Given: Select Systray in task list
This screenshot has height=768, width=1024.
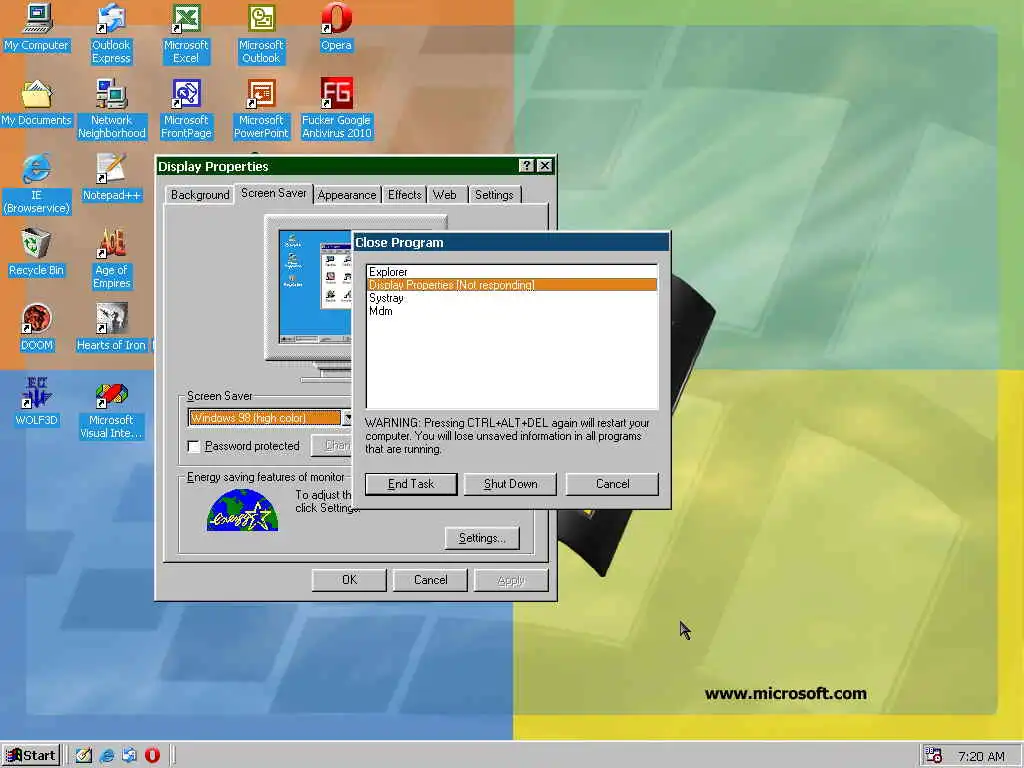Looking at the screenshot, I should [512, 298].
